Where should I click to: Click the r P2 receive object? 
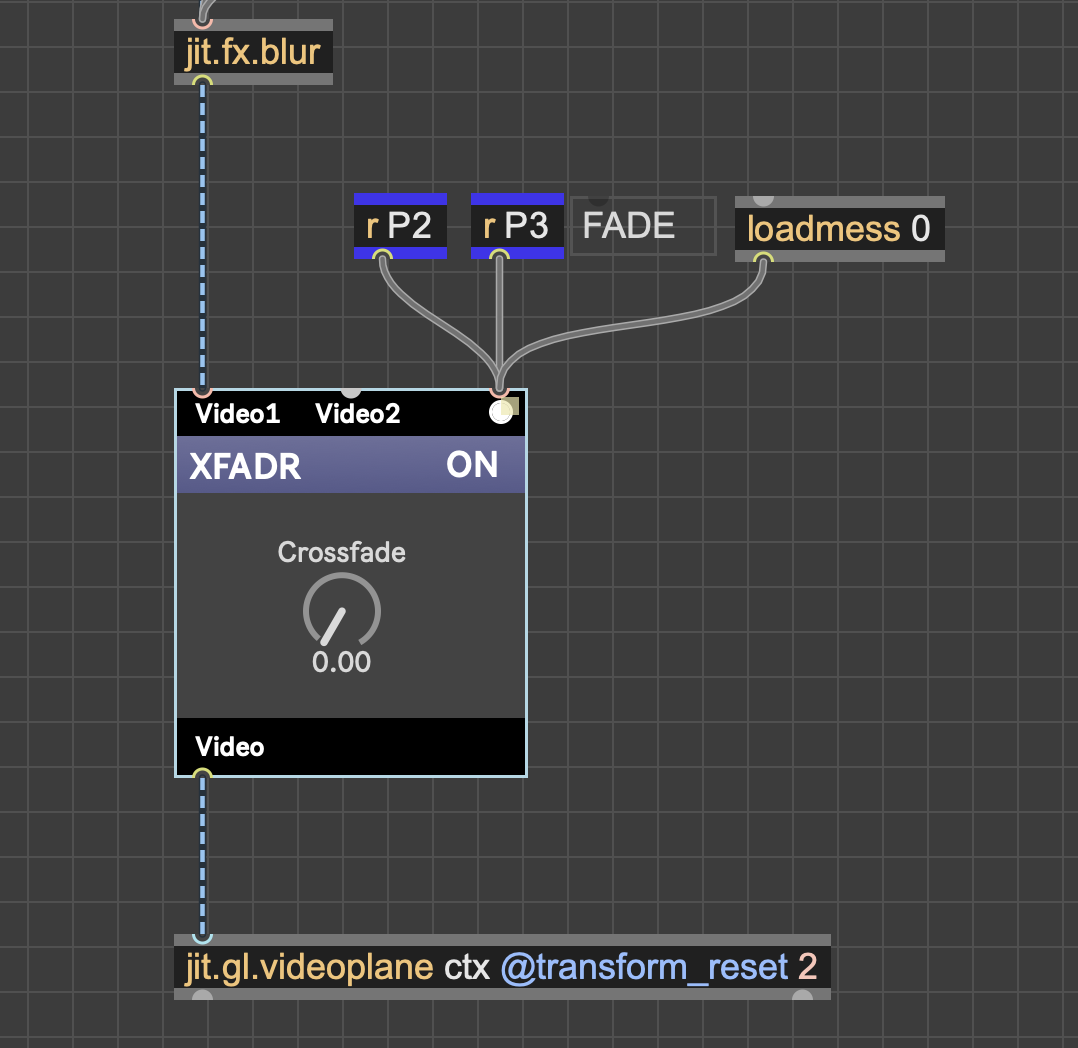tap(400, 226)
